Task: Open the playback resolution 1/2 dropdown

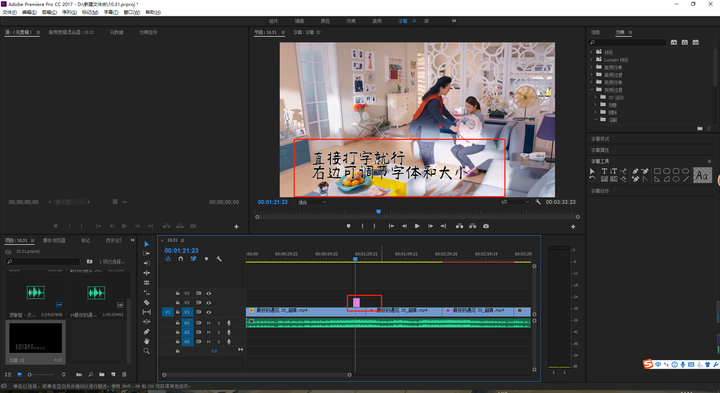Action: 515,202
